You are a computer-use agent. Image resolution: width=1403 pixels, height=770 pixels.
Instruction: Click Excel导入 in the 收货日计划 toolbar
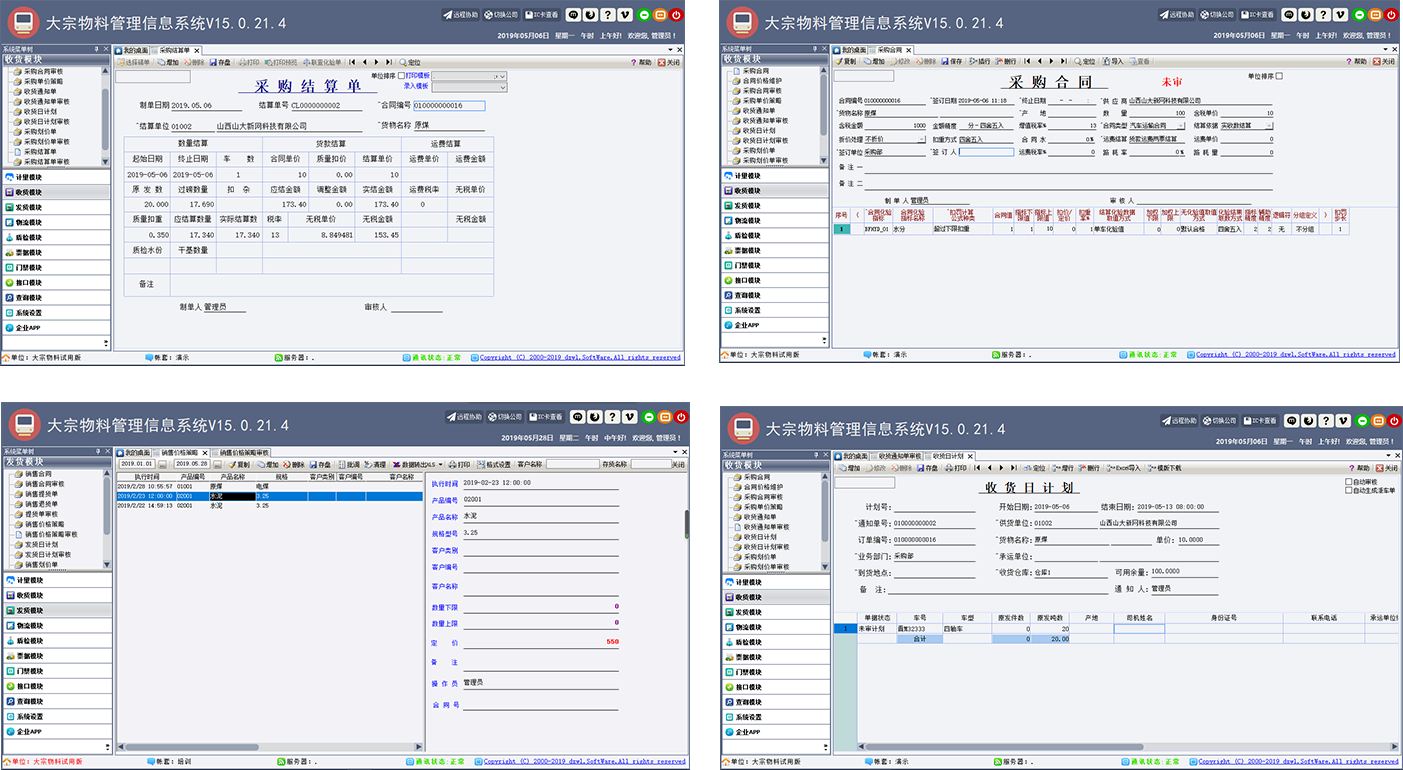click(1124, 468)
